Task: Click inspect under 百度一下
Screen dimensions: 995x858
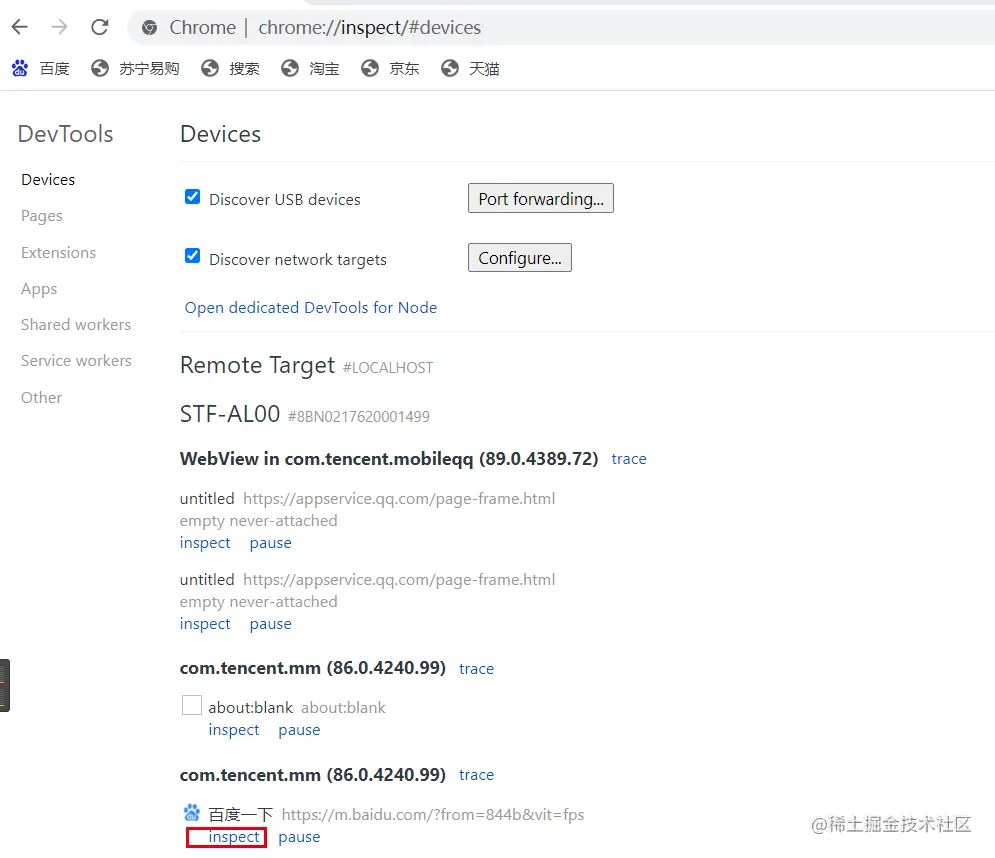Action: [x=234, y=837]
